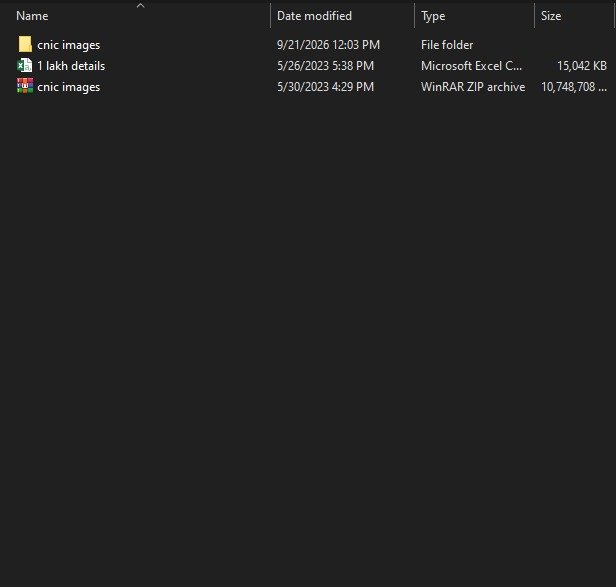This screenshot has width=616, height=587.
Task: Click the 'Microsoft Excel C...' type cell
Action: coord(471,66)
